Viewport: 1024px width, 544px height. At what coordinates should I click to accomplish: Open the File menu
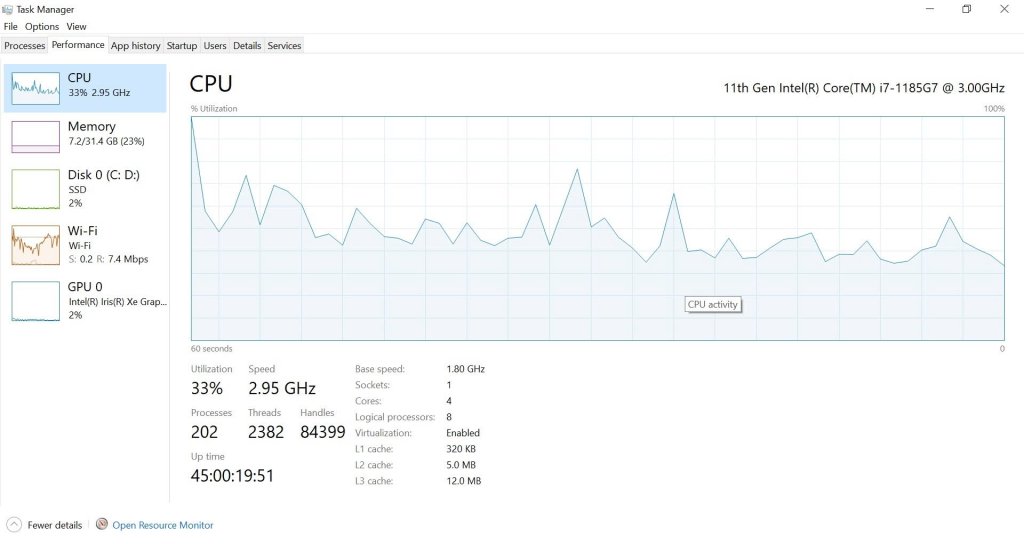(x=10, y=27)
